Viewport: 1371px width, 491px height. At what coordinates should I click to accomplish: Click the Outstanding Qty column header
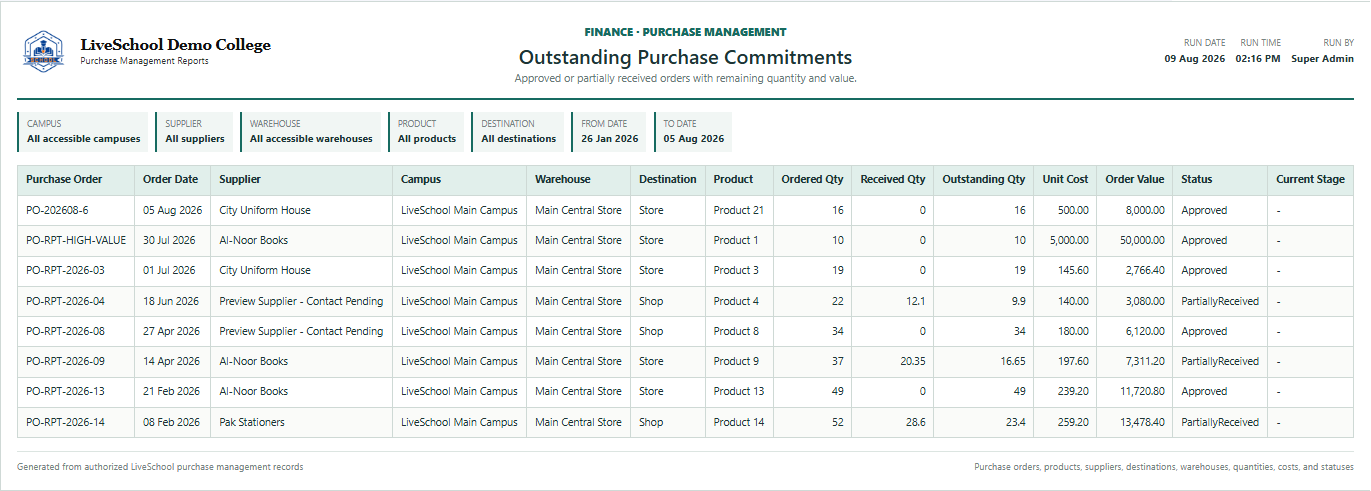tap(984, 180)
